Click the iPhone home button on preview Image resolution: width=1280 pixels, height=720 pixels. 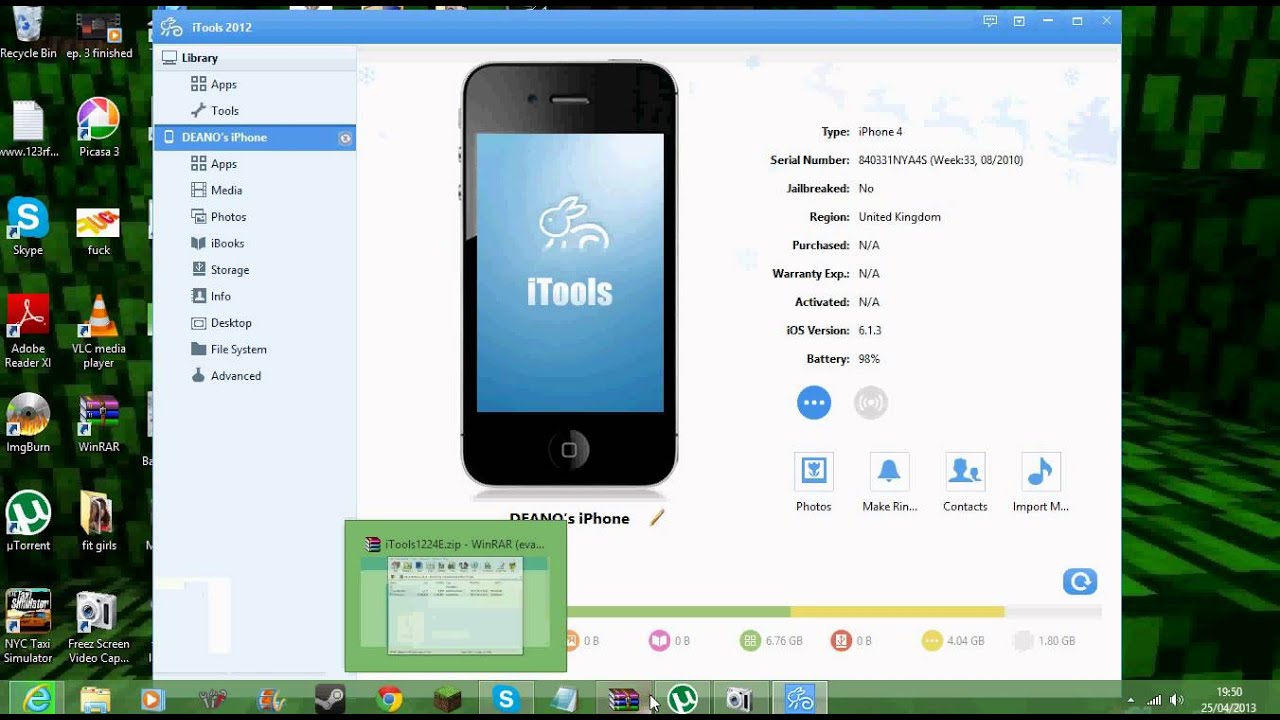tap(569, 450)
